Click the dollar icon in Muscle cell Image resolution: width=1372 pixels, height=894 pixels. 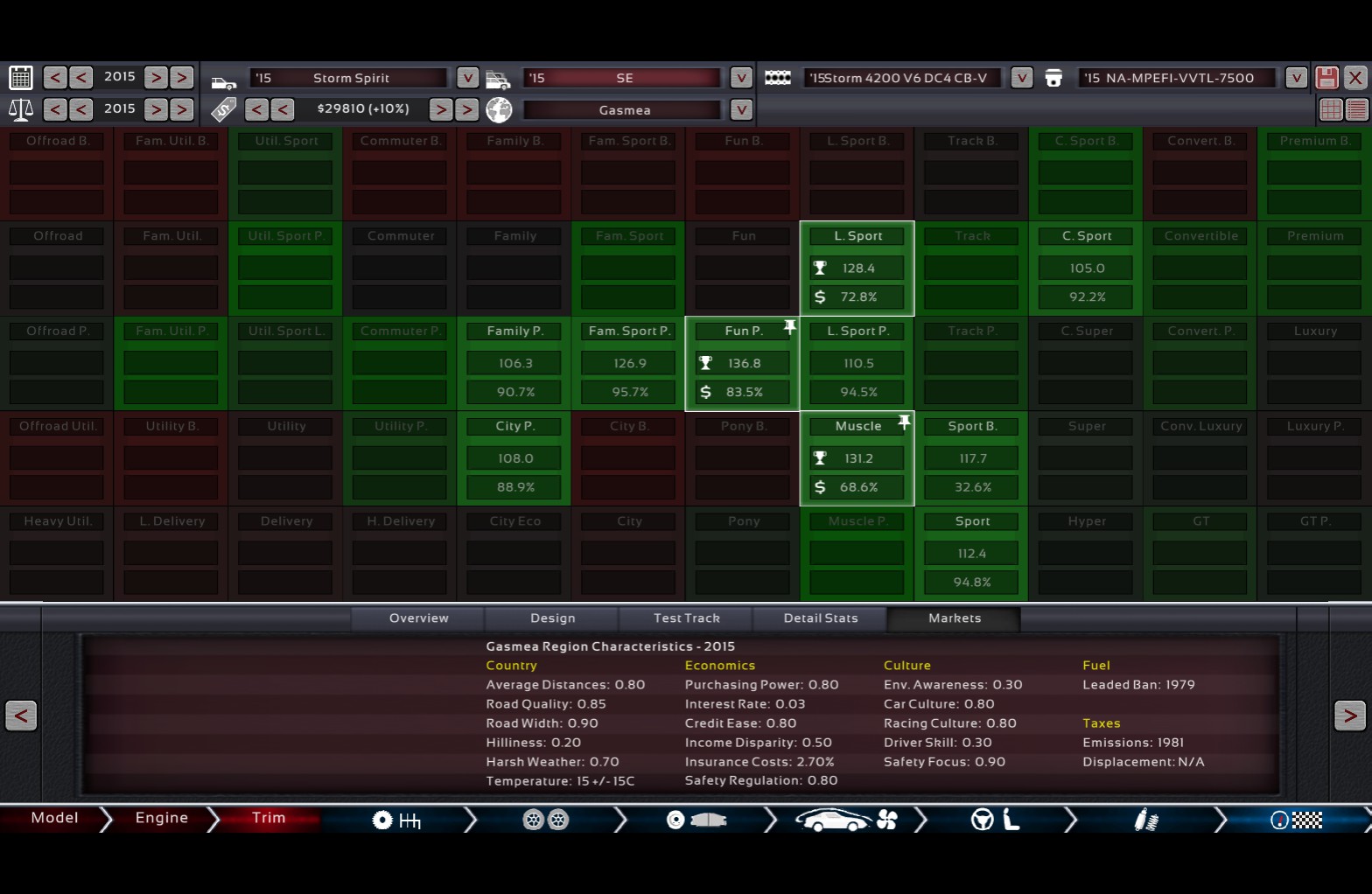pyautogui.click(x=820, y=486)
